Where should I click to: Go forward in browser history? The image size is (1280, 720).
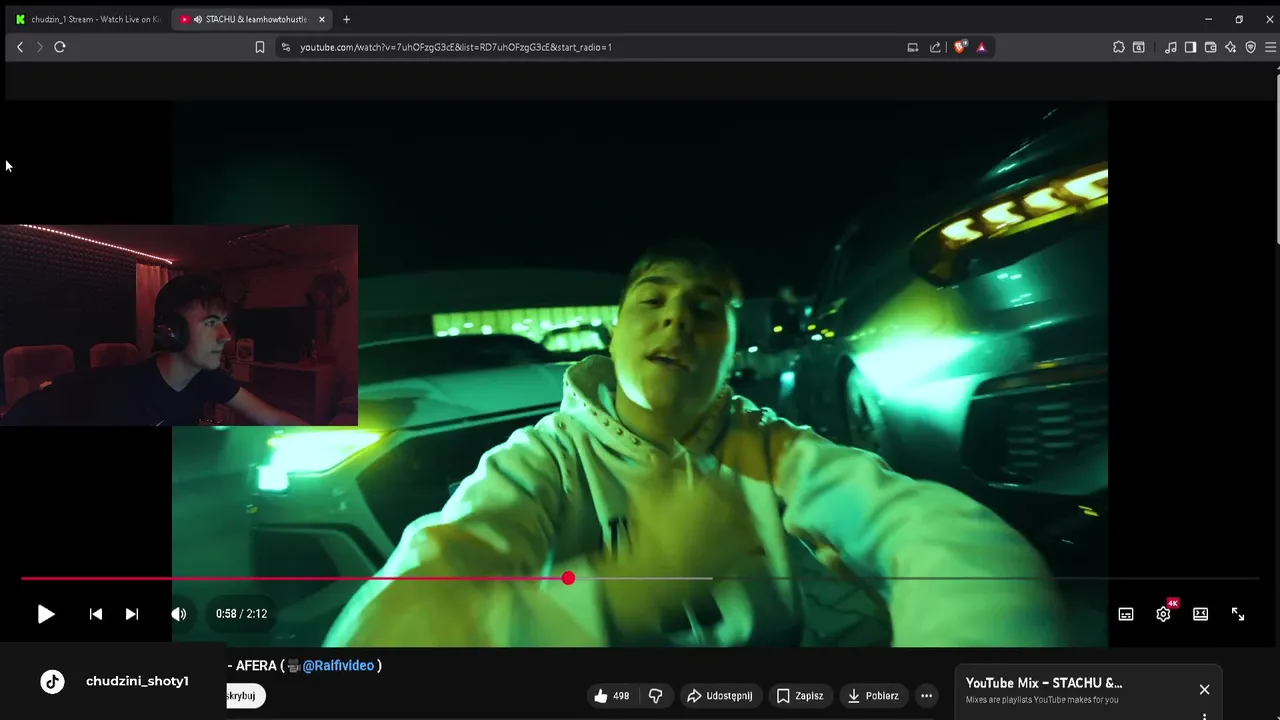click(39, 47)
